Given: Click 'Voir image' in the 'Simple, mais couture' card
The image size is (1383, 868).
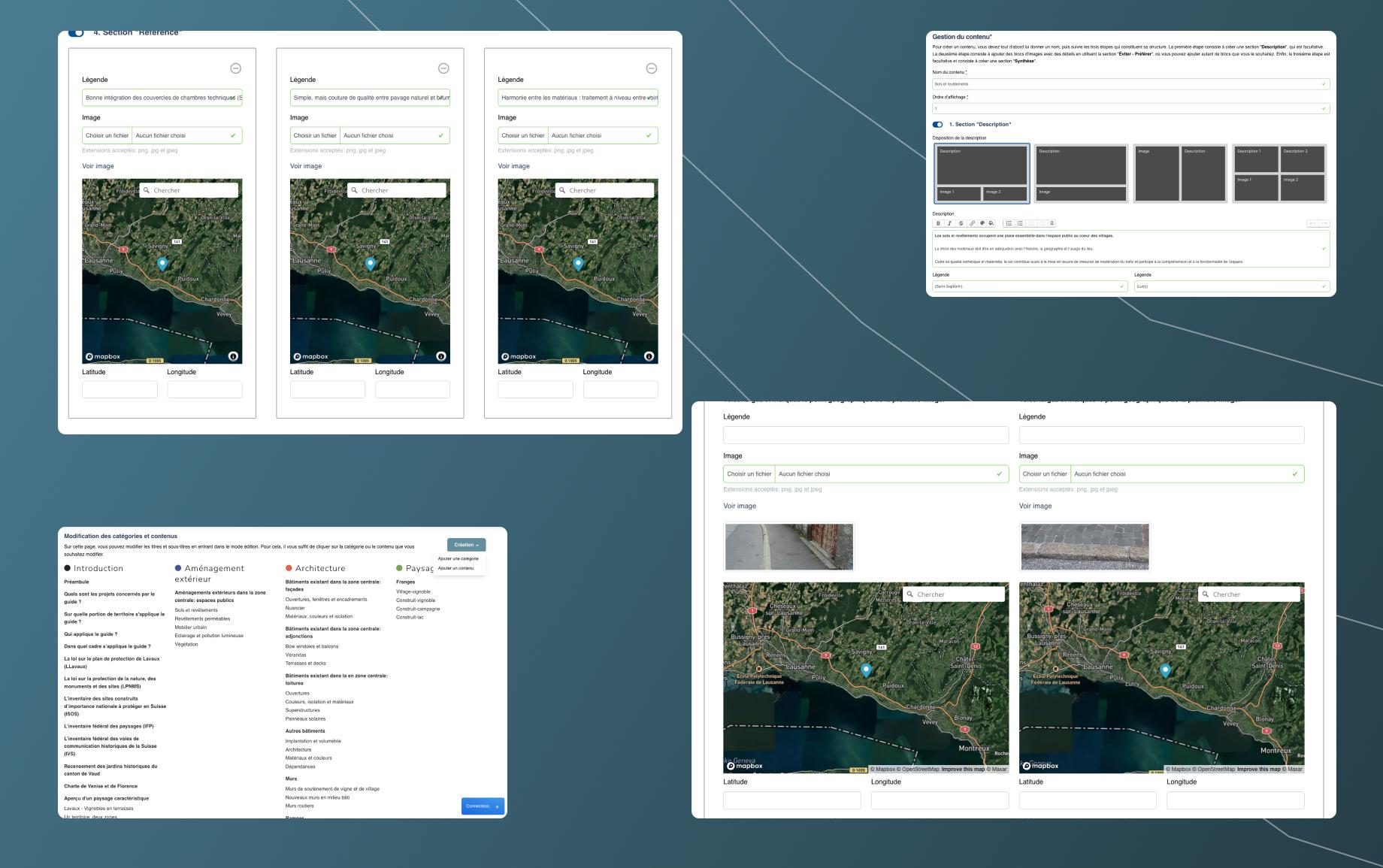Looking at the screenshot, I should (x=306, y=166).
